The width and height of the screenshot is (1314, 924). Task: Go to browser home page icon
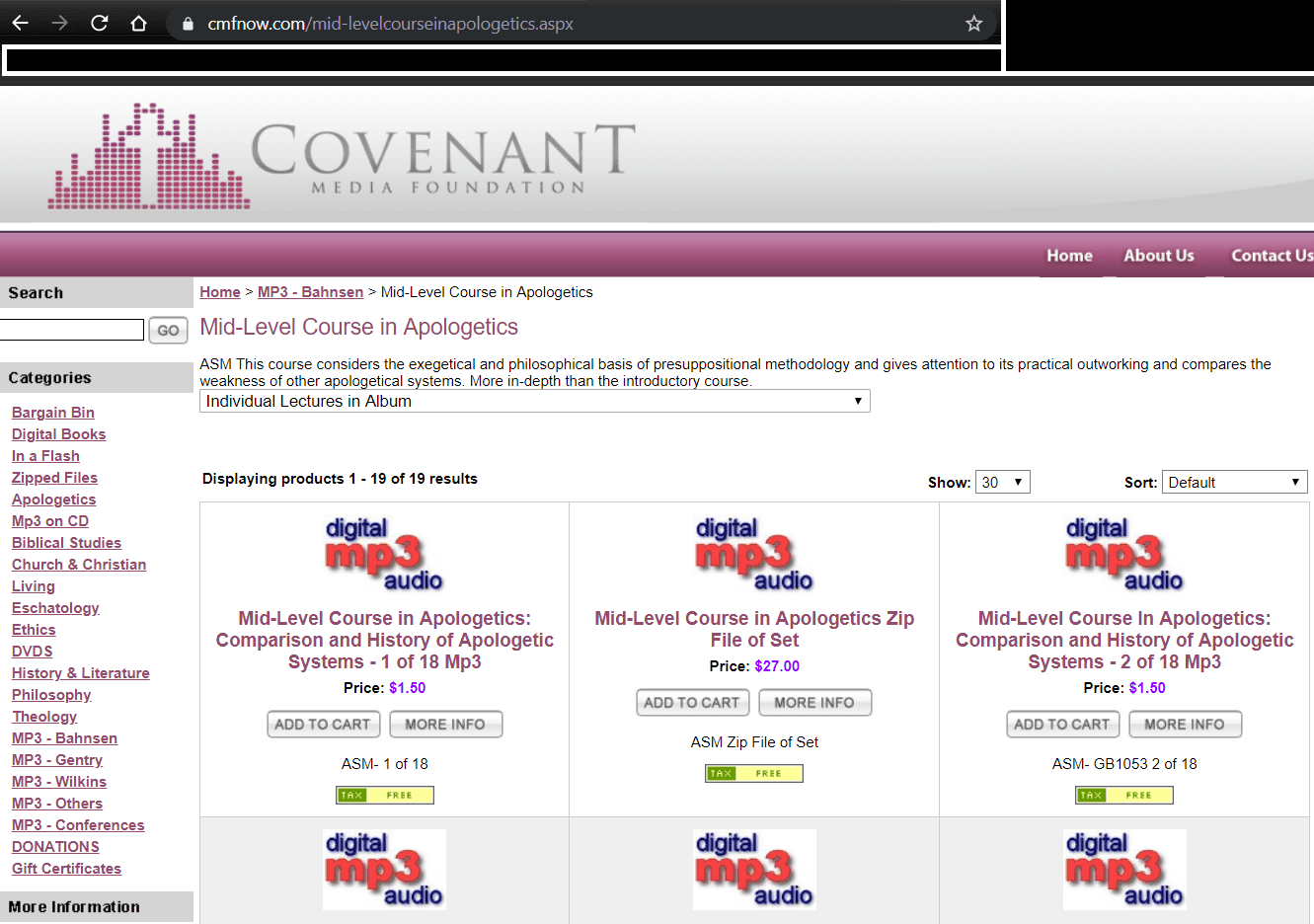point(138,23)
